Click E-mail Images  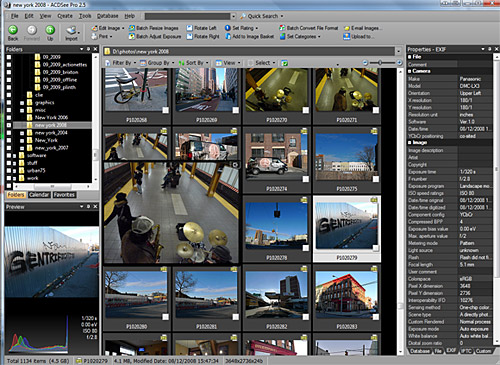coord(363,28)
